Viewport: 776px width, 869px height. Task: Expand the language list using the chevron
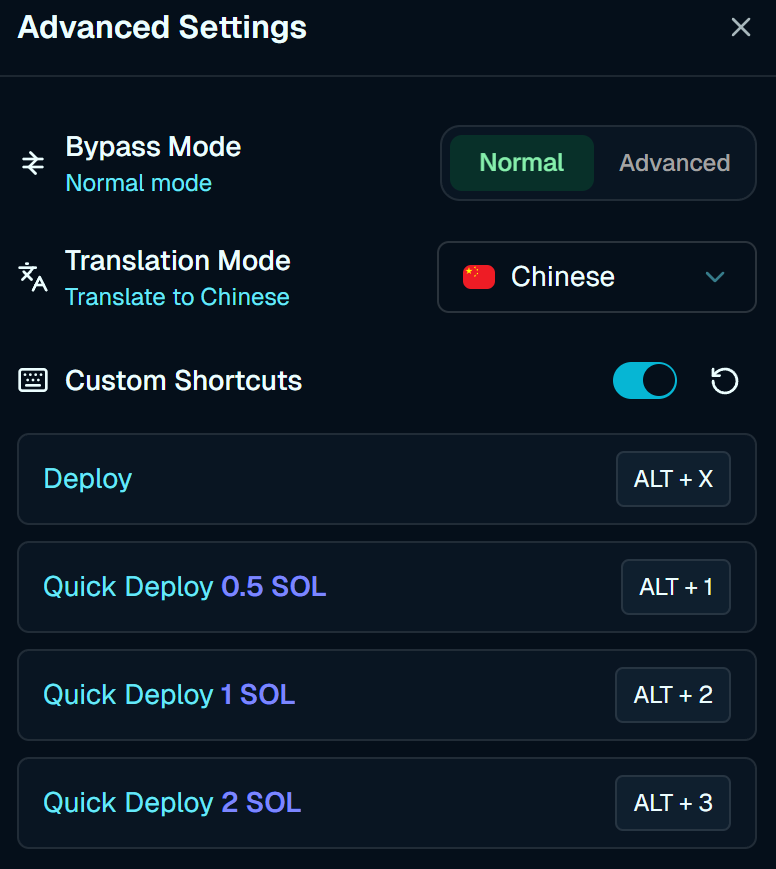(x=715, y=277)
